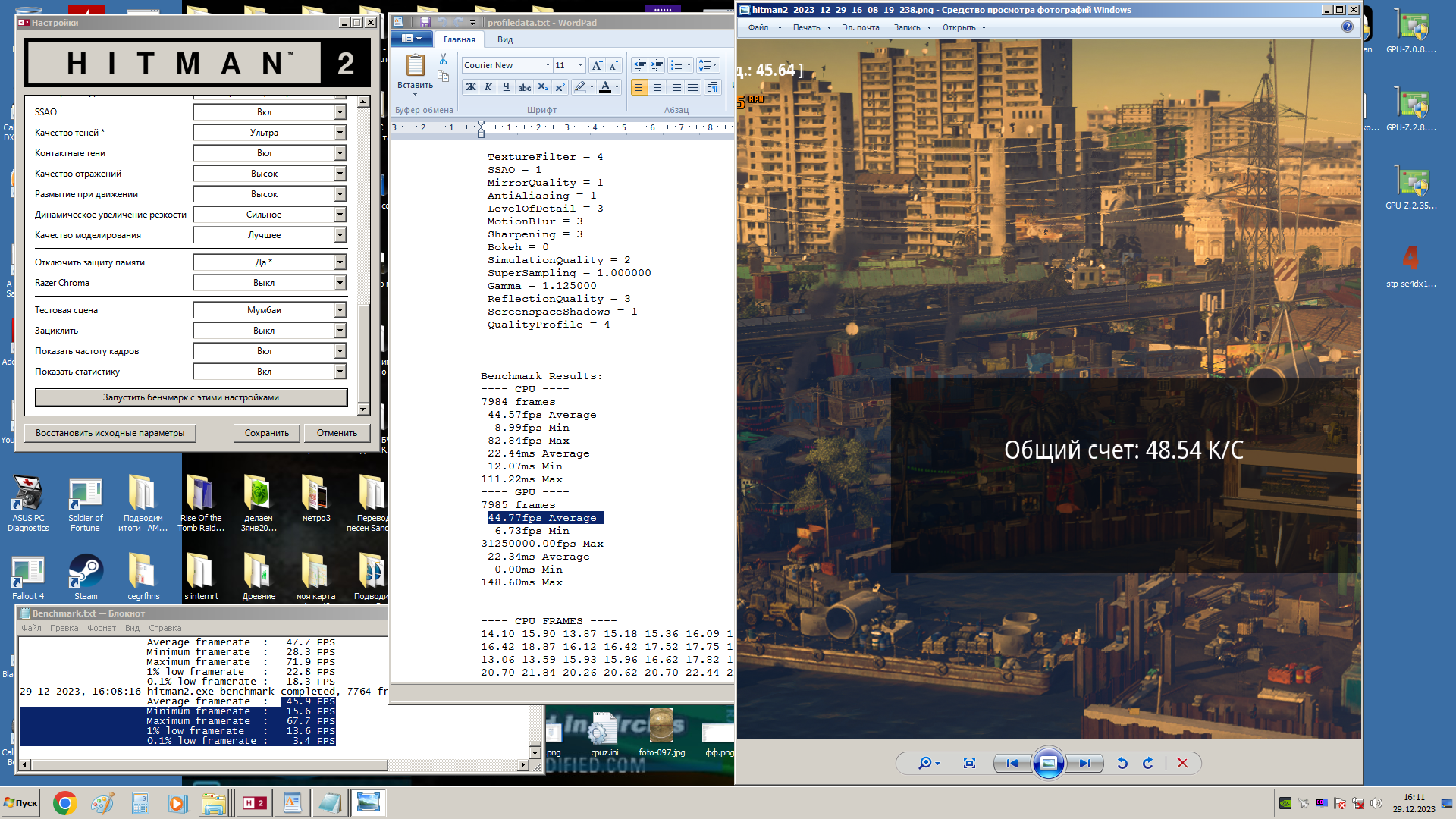This screenshot has width=1456, height=819.
Task: Click the fit-to-window actual size icon
Action: (969, 763)
